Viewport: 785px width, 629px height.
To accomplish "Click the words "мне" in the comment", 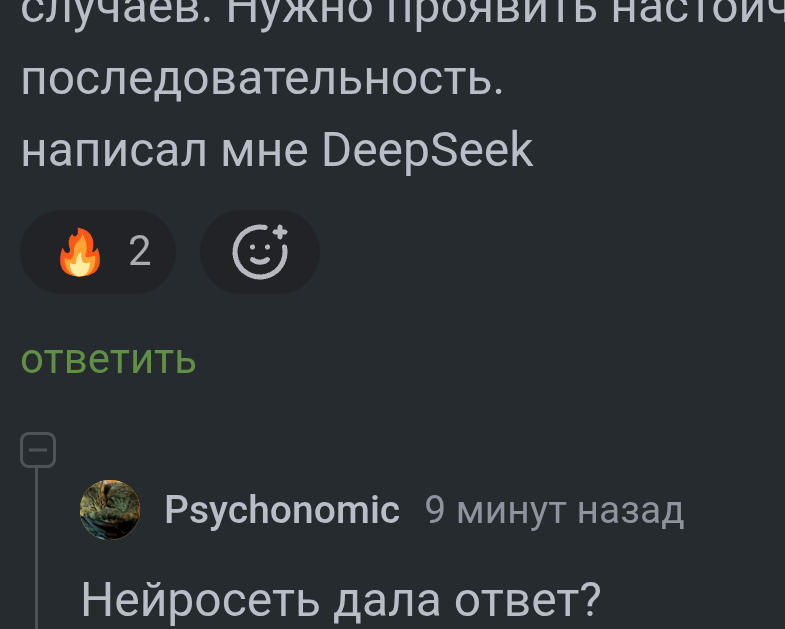I will click(265, 152).
